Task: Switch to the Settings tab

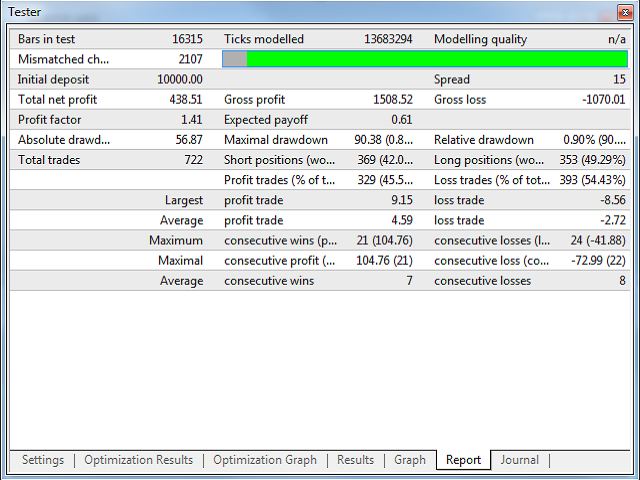Action: 43,460
